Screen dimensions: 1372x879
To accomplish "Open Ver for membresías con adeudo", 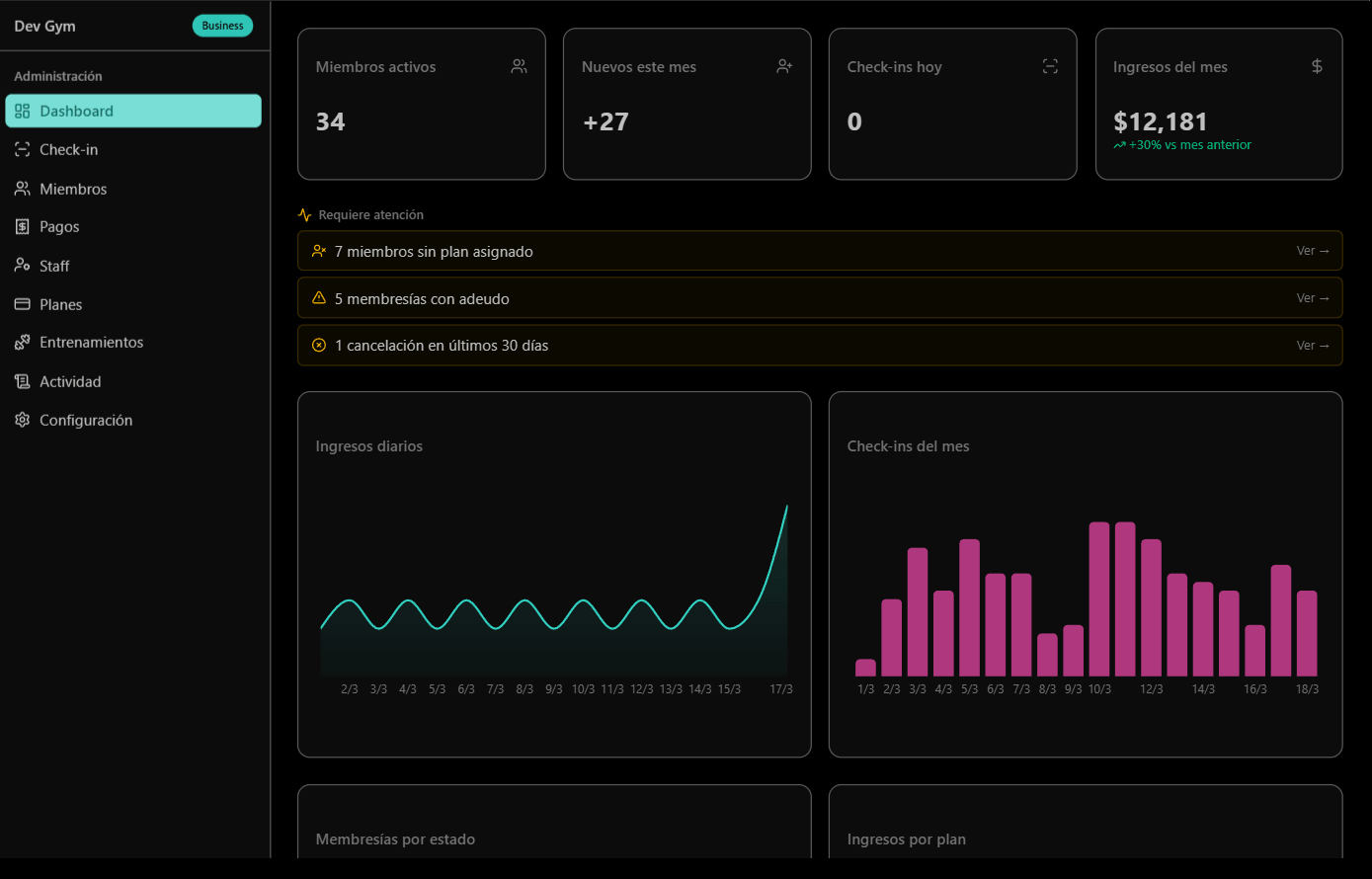I will coord(1311,297).
